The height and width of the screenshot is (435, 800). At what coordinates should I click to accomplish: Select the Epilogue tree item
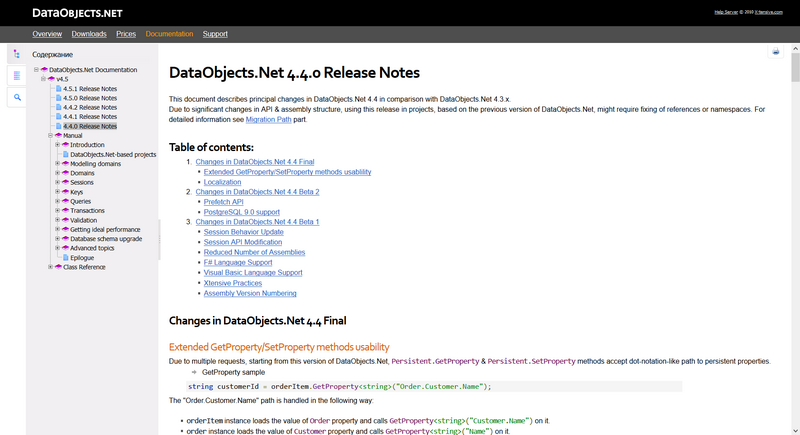click(82, 258)
